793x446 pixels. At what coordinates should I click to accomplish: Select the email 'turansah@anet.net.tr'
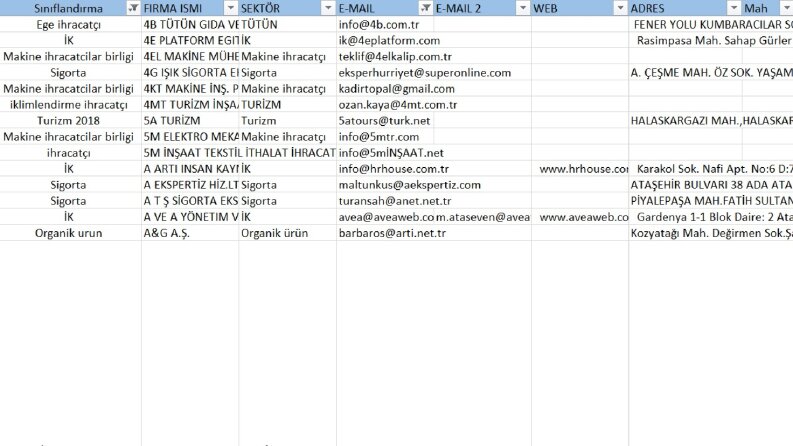pyautogui.click(x=395, y=201)
